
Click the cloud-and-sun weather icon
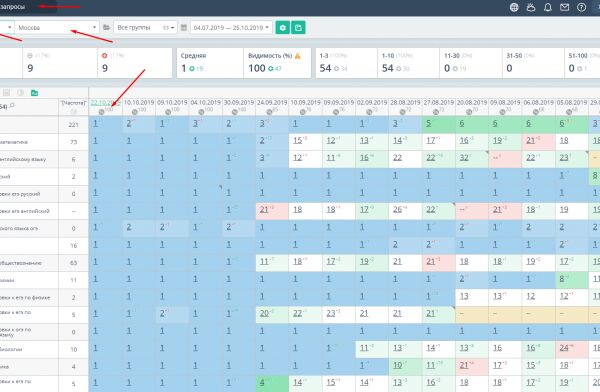coord(531,7)
